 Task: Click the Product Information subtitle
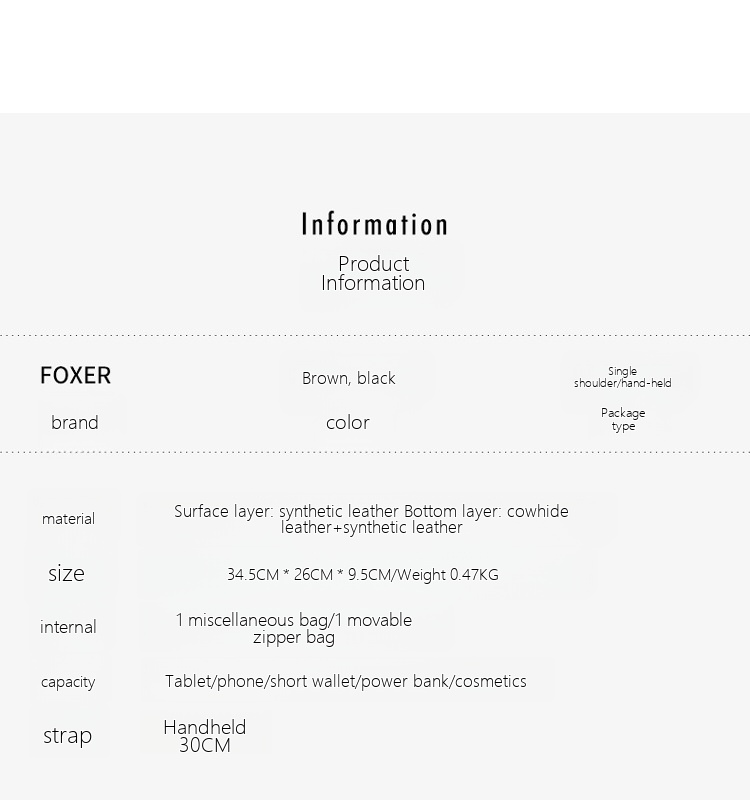tap(373, 273)
